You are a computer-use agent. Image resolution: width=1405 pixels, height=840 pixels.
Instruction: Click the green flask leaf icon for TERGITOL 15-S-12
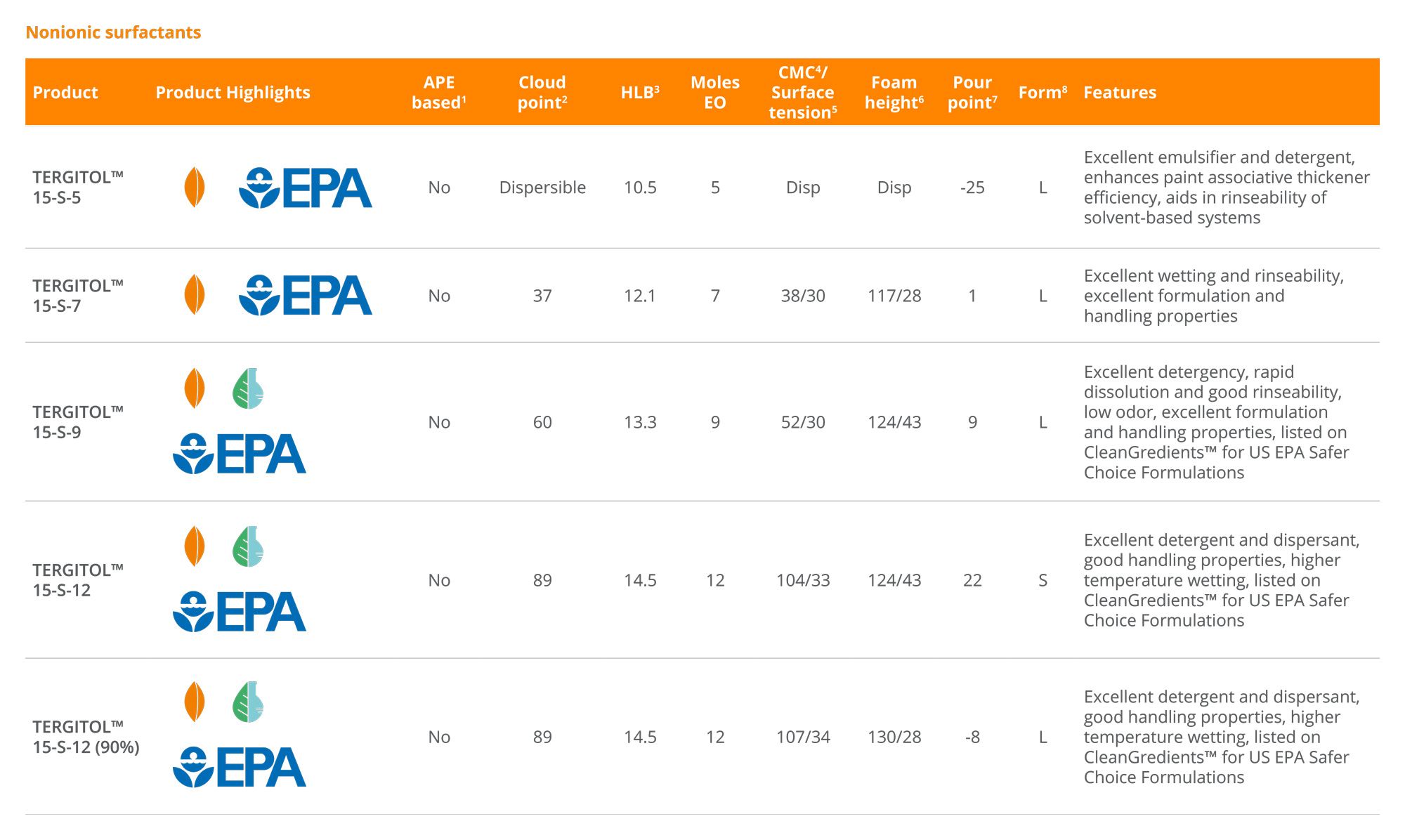click(248, 546)
